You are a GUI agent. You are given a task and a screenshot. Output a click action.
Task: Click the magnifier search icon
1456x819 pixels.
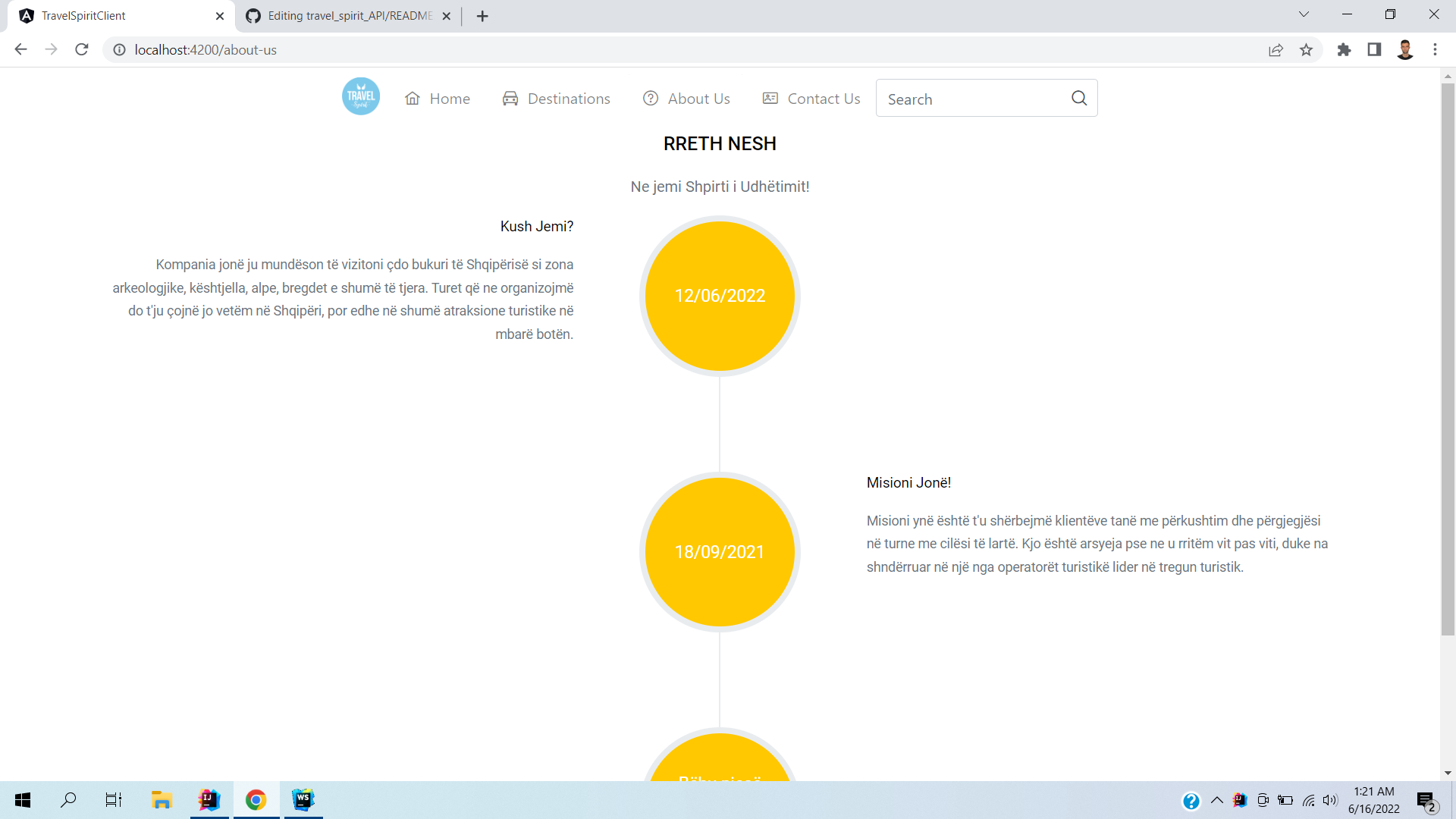pos(1079,98)
